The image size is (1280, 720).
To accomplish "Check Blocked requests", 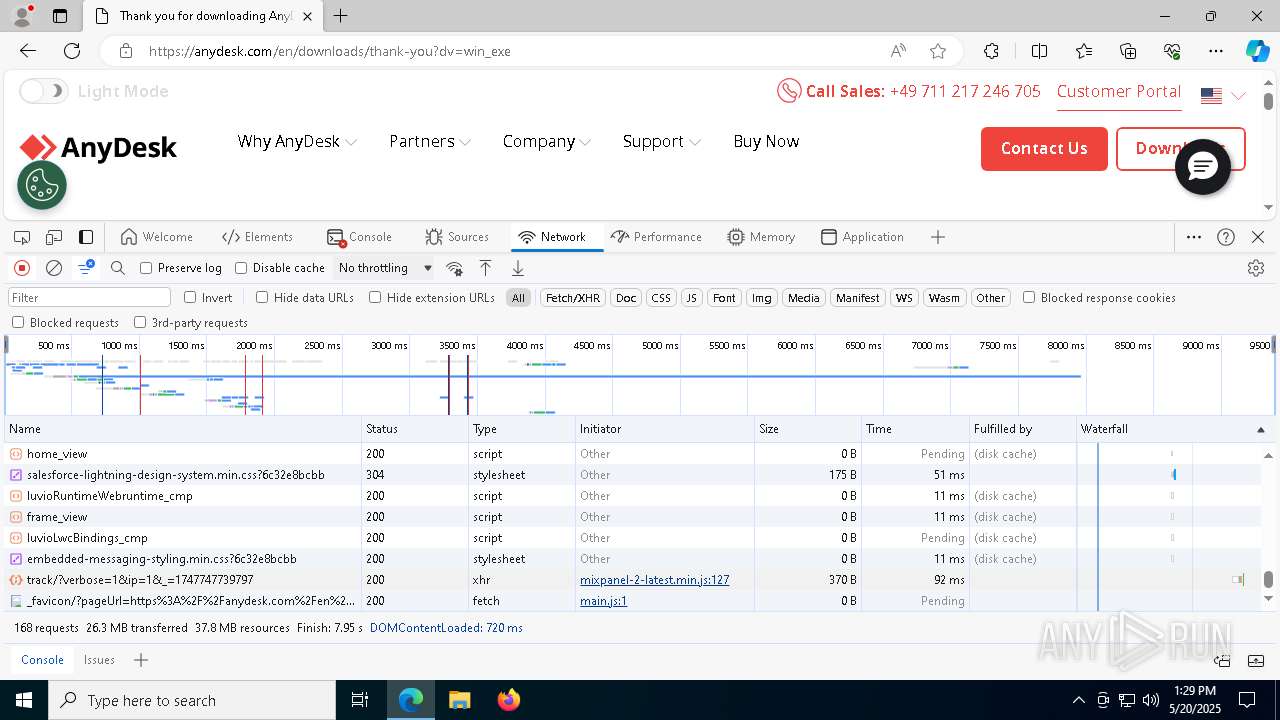I will click(18, 322).
